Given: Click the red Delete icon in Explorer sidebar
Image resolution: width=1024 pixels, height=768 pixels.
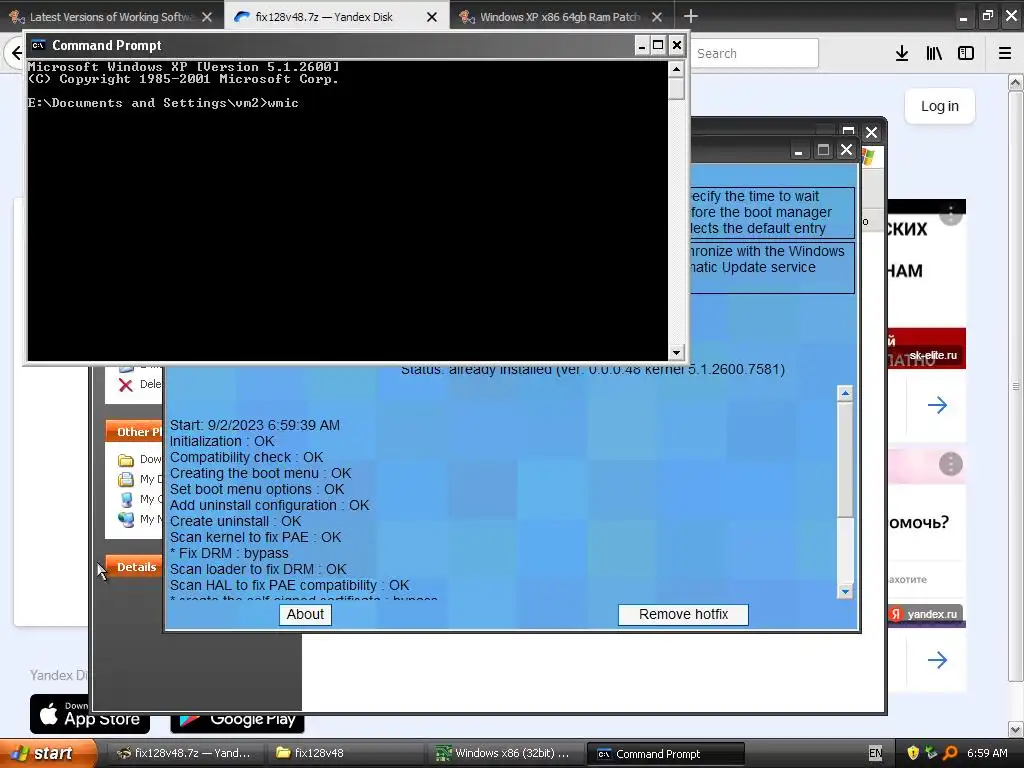Looking at the screenshot, I should coord(126,385).
